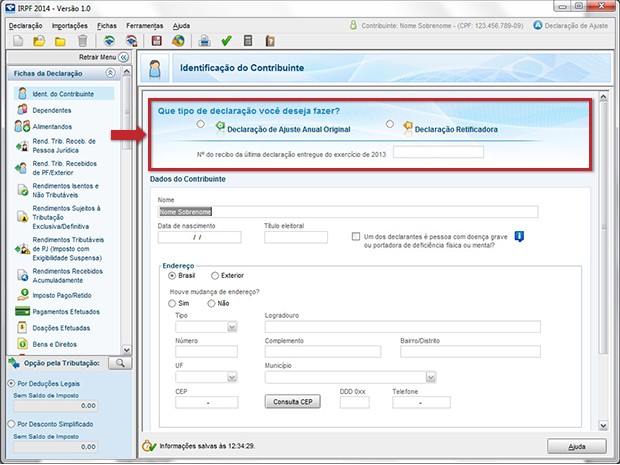This screenshot has width=620, height=465.
Task: Click Rendimentos Isentos e Não Tributáveis icon
Action: tap(23, 190)
